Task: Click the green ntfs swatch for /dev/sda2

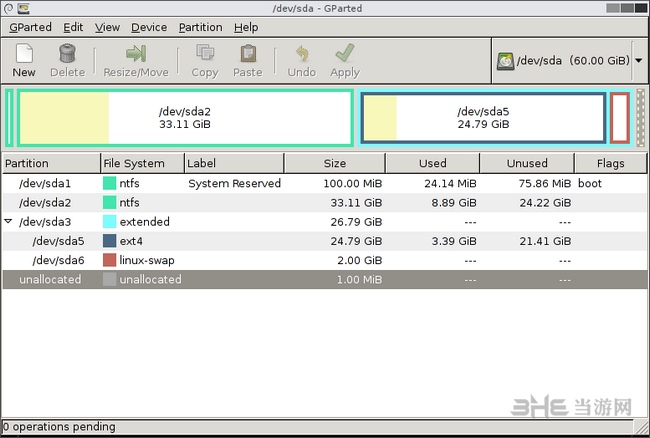Action: click(109, 203)
